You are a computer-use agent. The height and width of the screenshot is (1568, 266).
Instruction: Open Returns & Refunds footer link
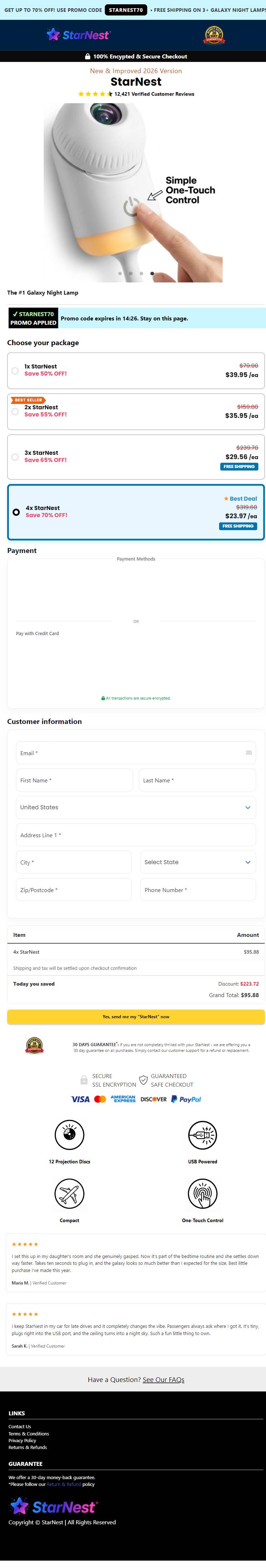28,1448
